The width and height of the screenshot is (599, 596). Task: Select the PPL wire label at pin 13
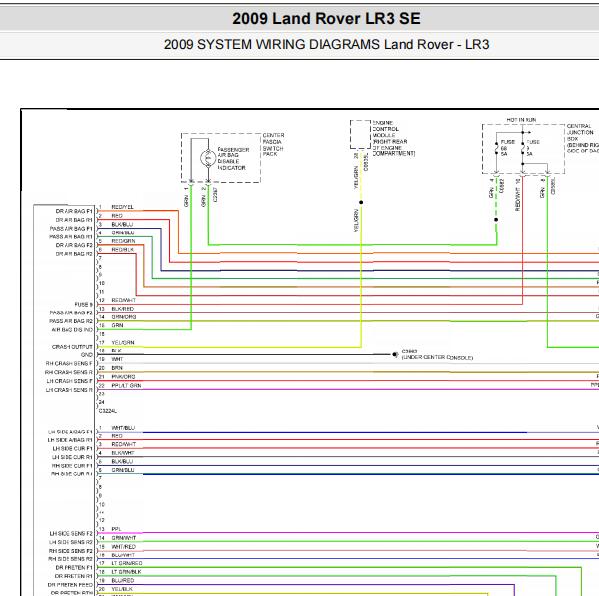point(116,529)
